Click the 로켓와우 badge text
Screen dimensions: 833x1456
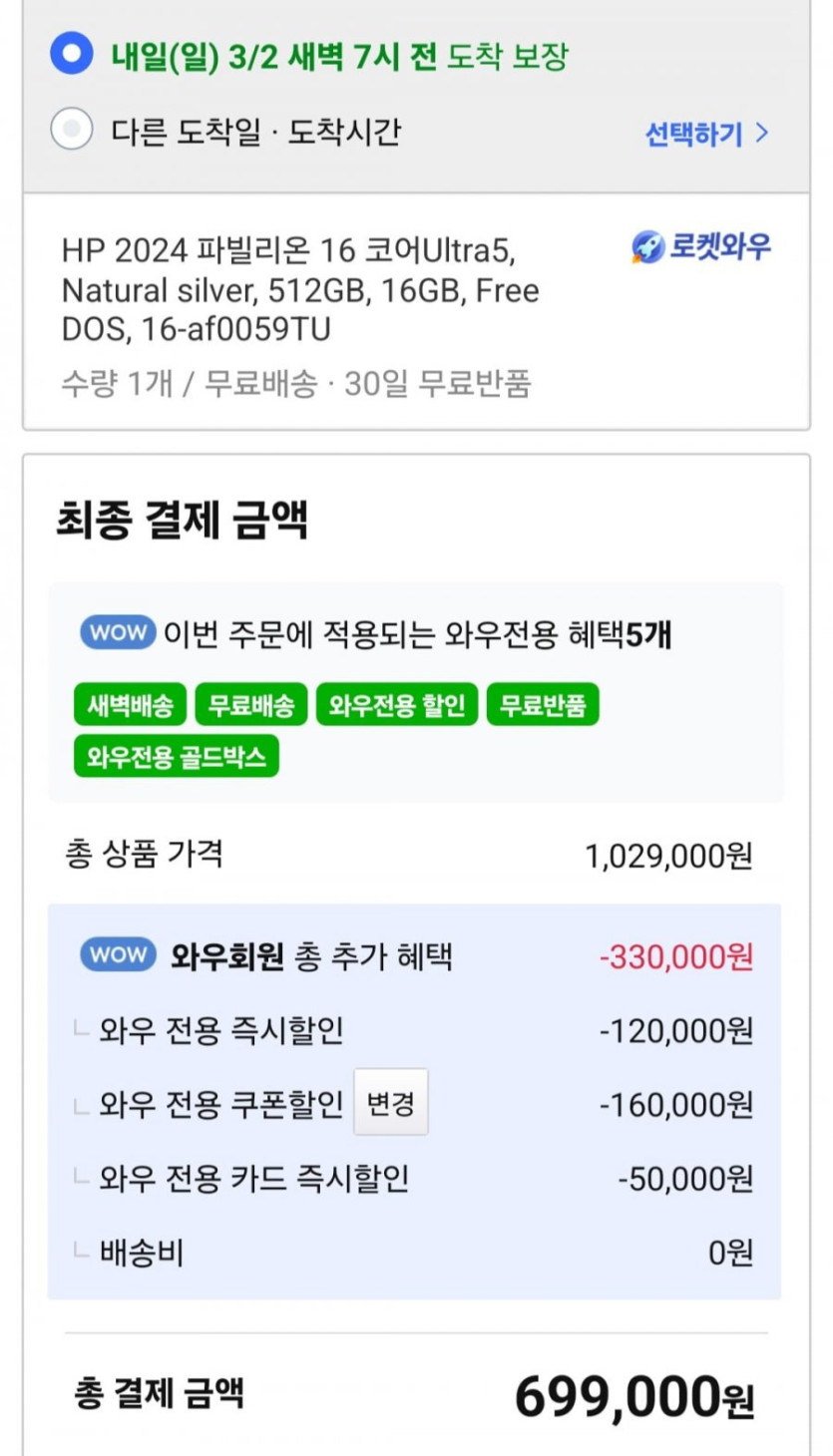click(719, 247)
